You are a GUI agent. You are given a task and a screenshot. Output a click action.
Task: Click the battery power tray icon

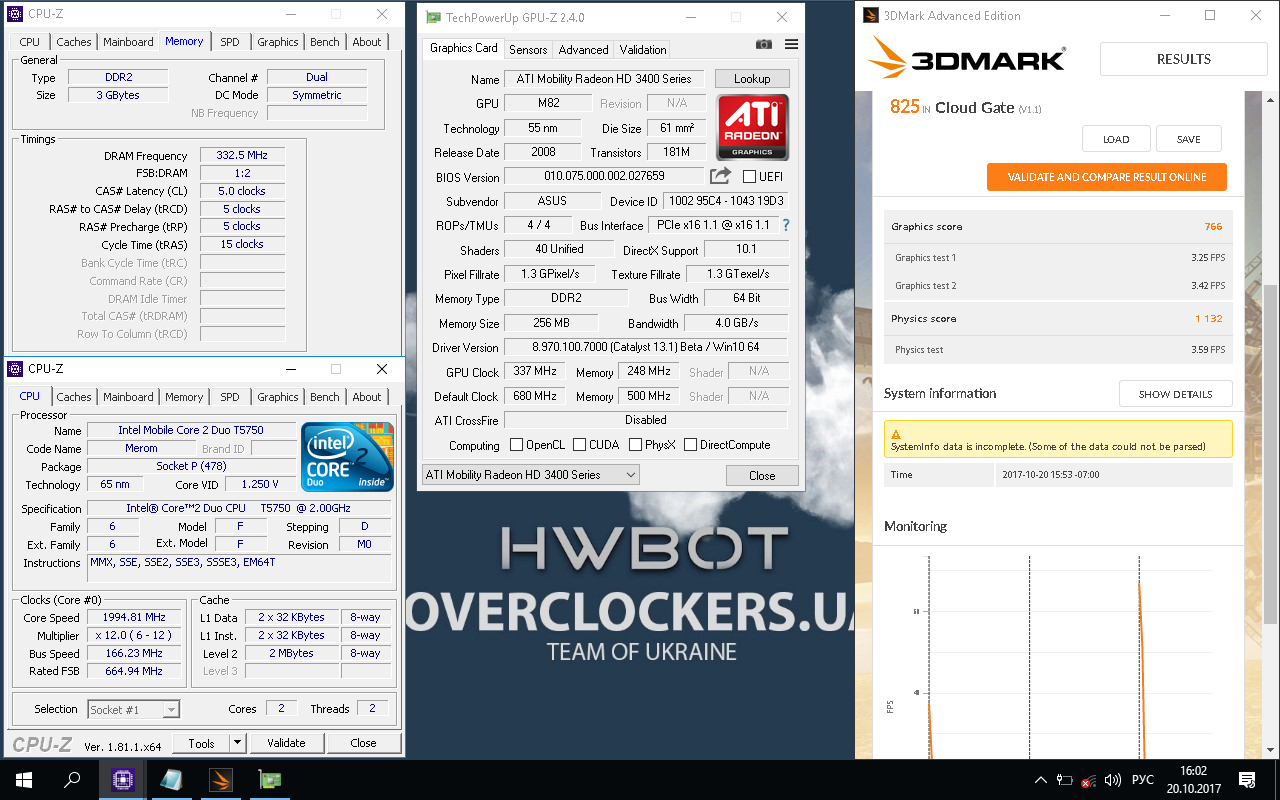click(1065, 780)
